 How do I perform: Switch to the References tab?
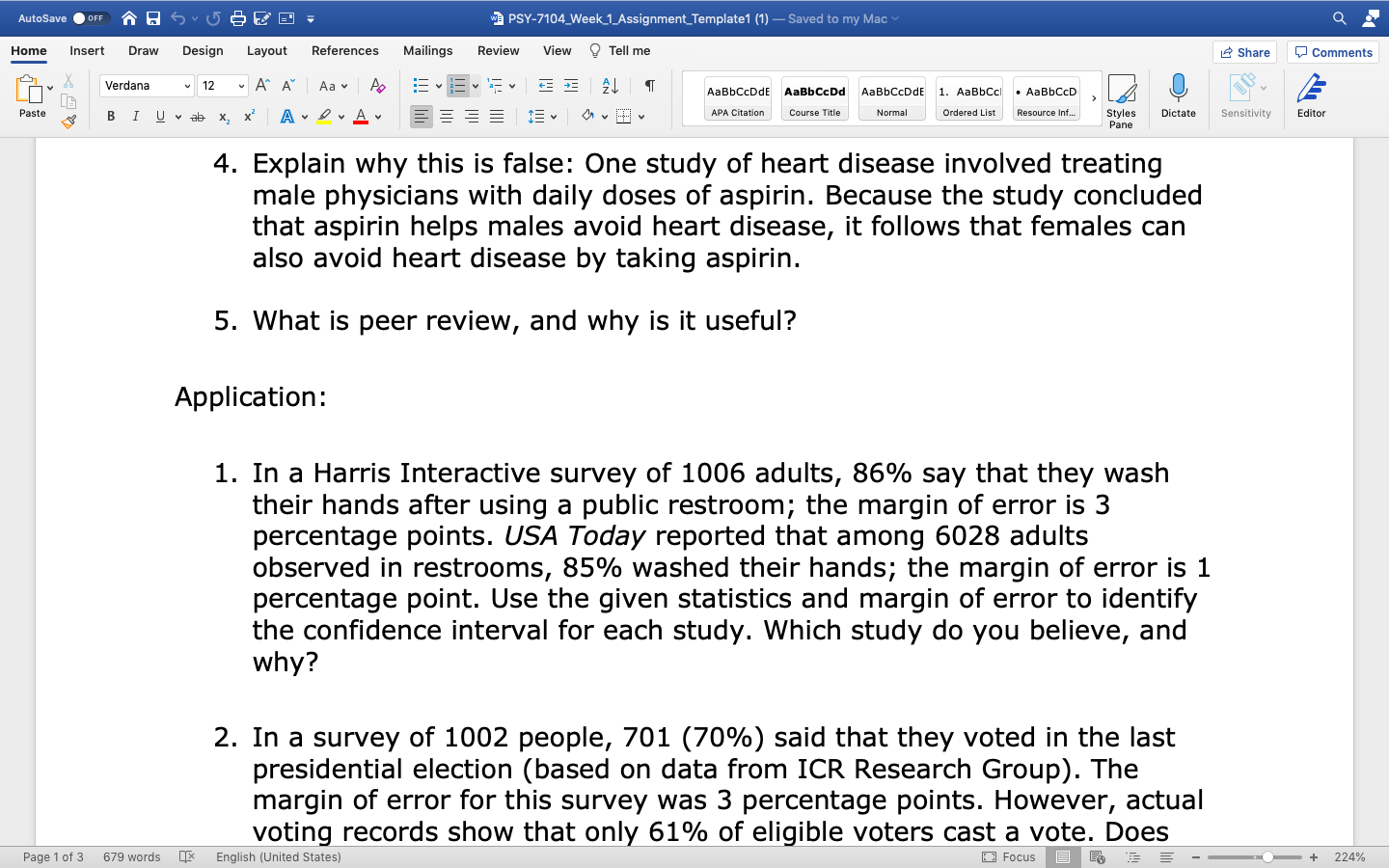[344, 50]
